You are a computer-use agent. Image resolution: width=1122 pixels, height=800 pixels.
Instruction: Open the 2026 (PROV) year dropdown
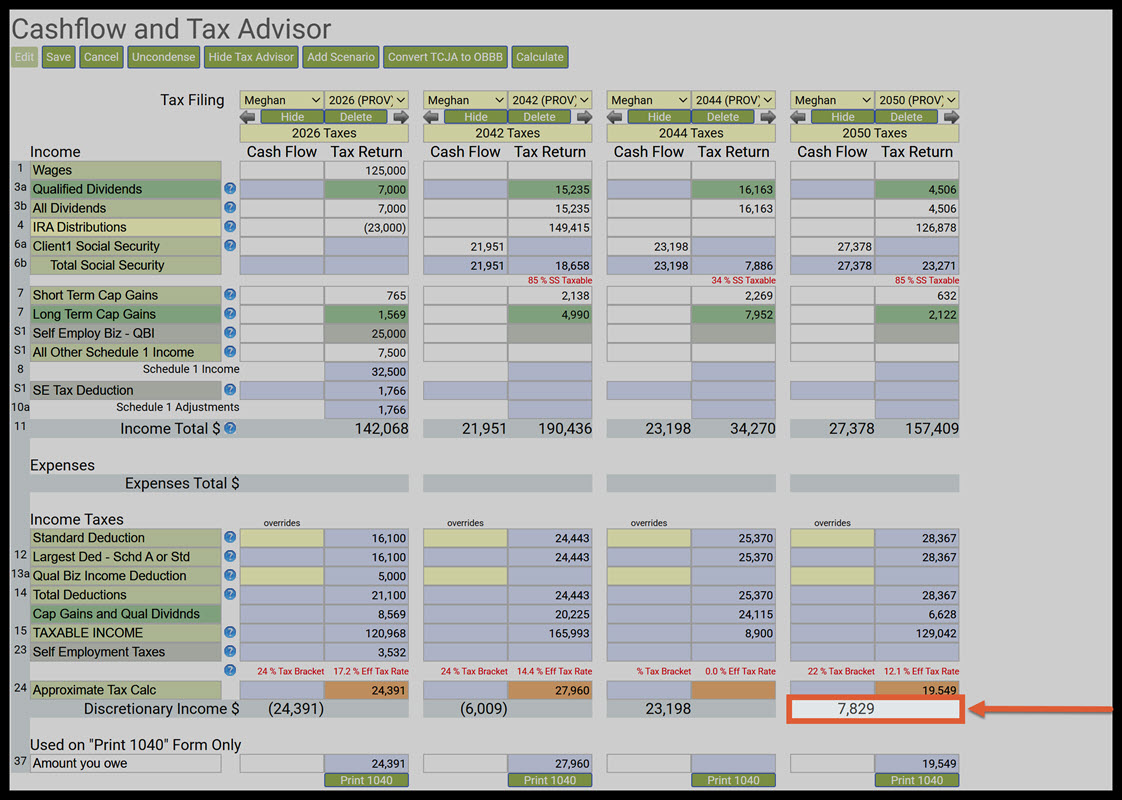point(366,100)
